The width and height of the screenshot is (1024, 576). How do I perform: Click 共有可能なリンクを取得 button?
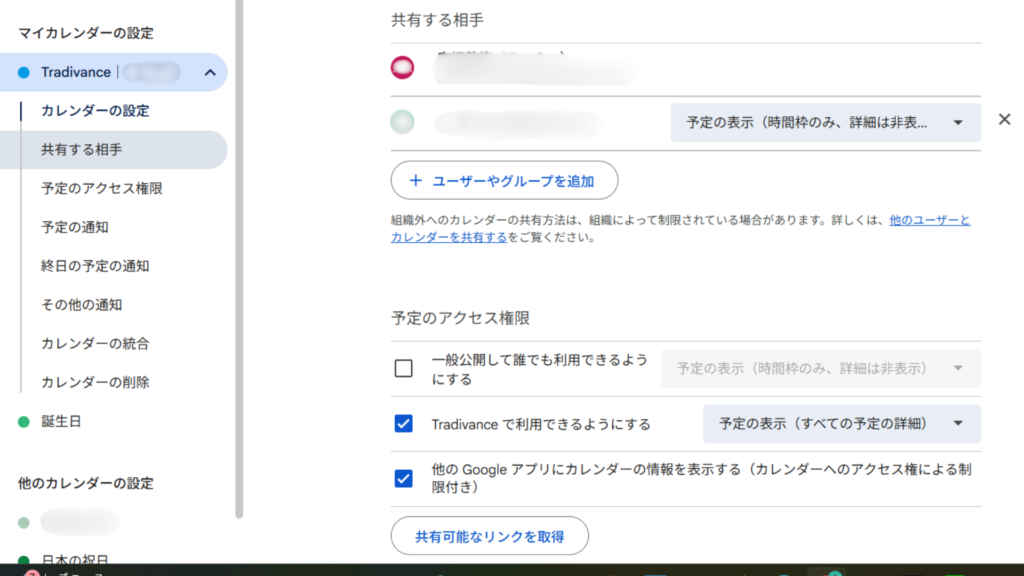coord(489,536)
